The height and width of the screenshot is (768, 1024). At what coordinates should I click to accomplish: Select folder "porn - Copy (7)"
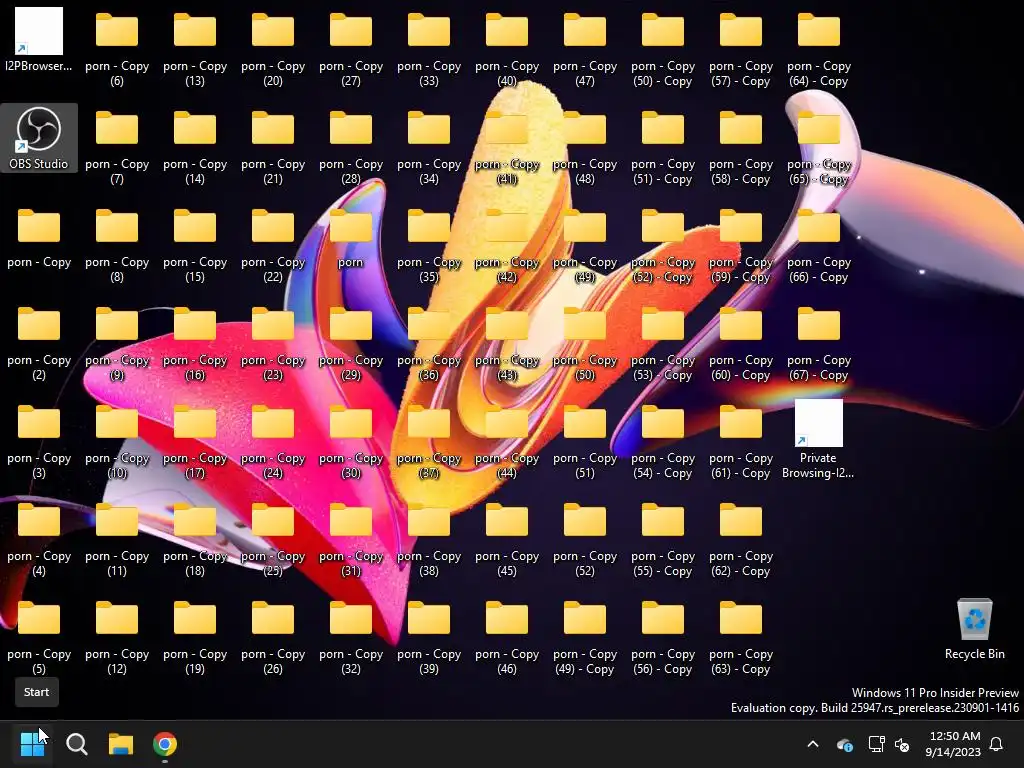pyautogui.click(x=117, y=148)
